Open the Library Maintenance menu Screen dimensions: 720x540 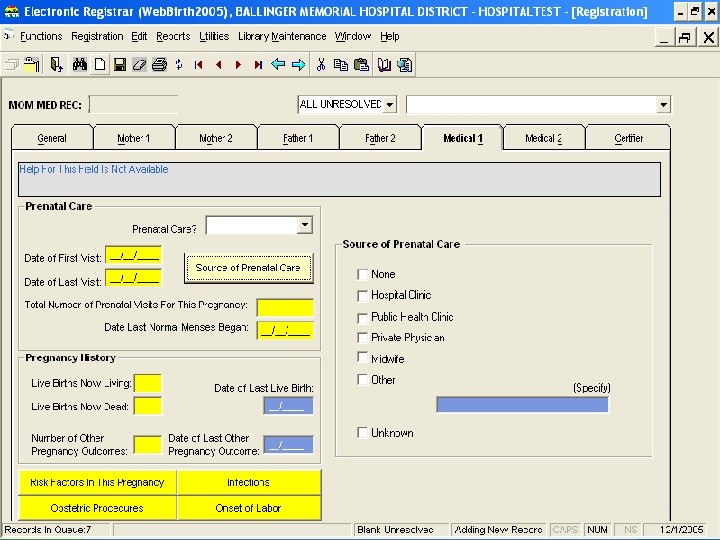click(281, 36)
